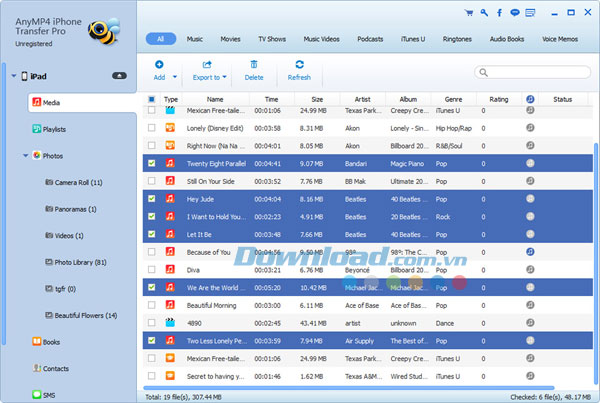Click into the search input field
Viewport: 600px width, 403px height.
point(533,72)
